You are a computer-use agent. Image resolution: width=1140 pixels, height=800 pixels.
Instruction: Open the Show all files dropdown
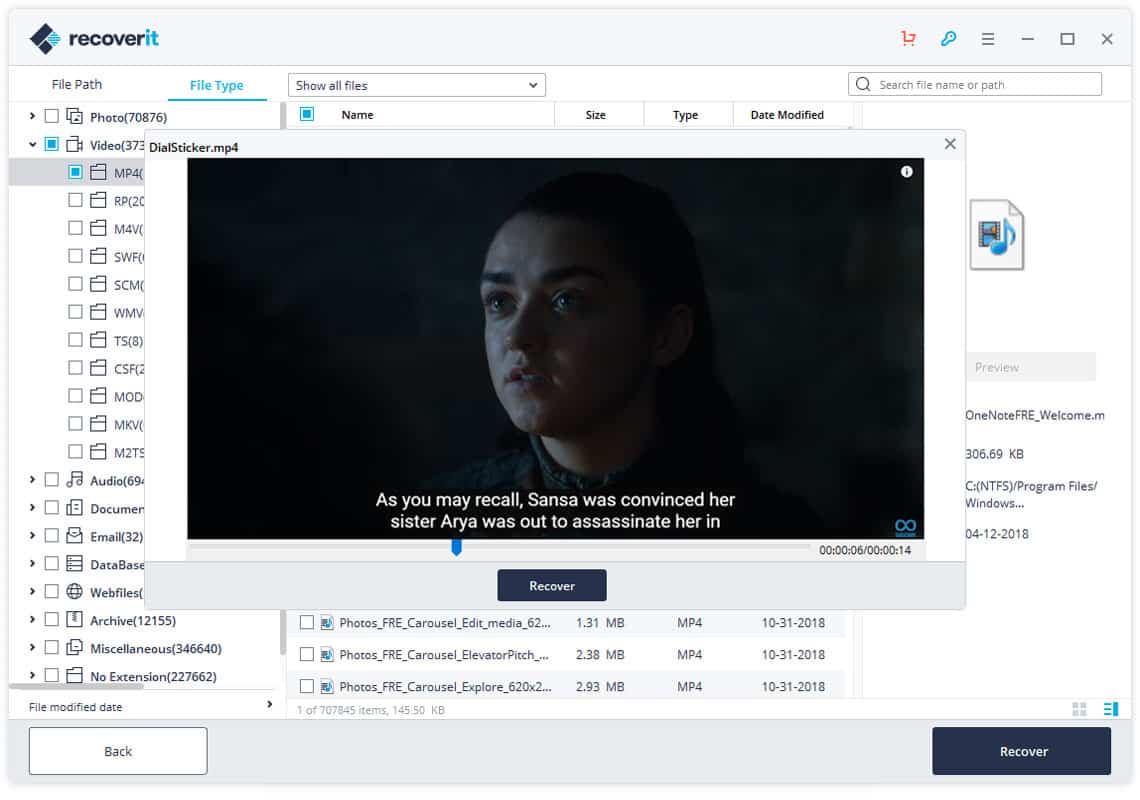[x=417, y=85]
